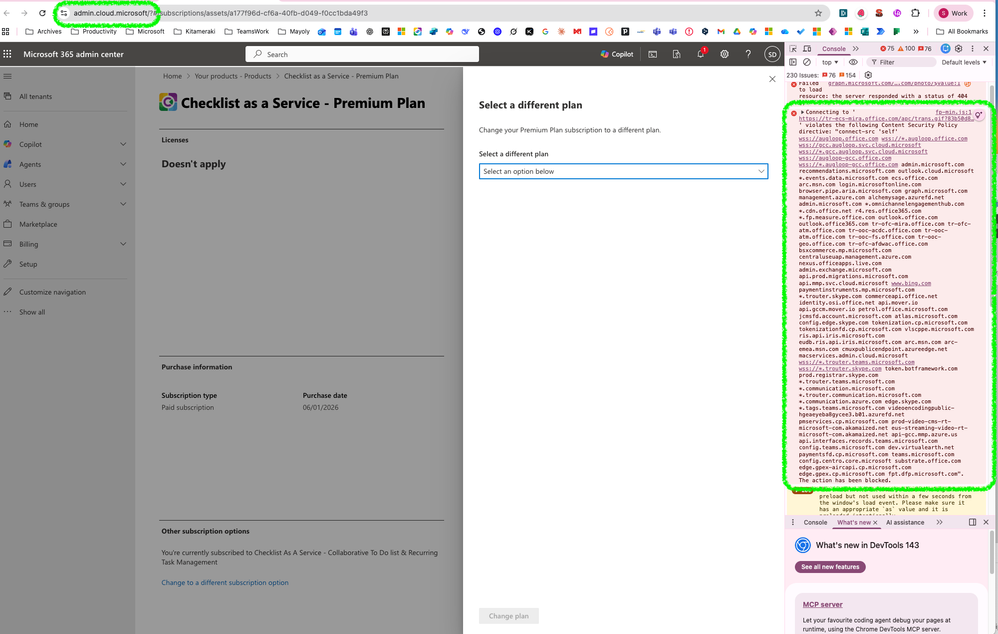Click 'Change to a different subscription option'
Viewport: 998px width, 634px height.
tap(225, 582)
